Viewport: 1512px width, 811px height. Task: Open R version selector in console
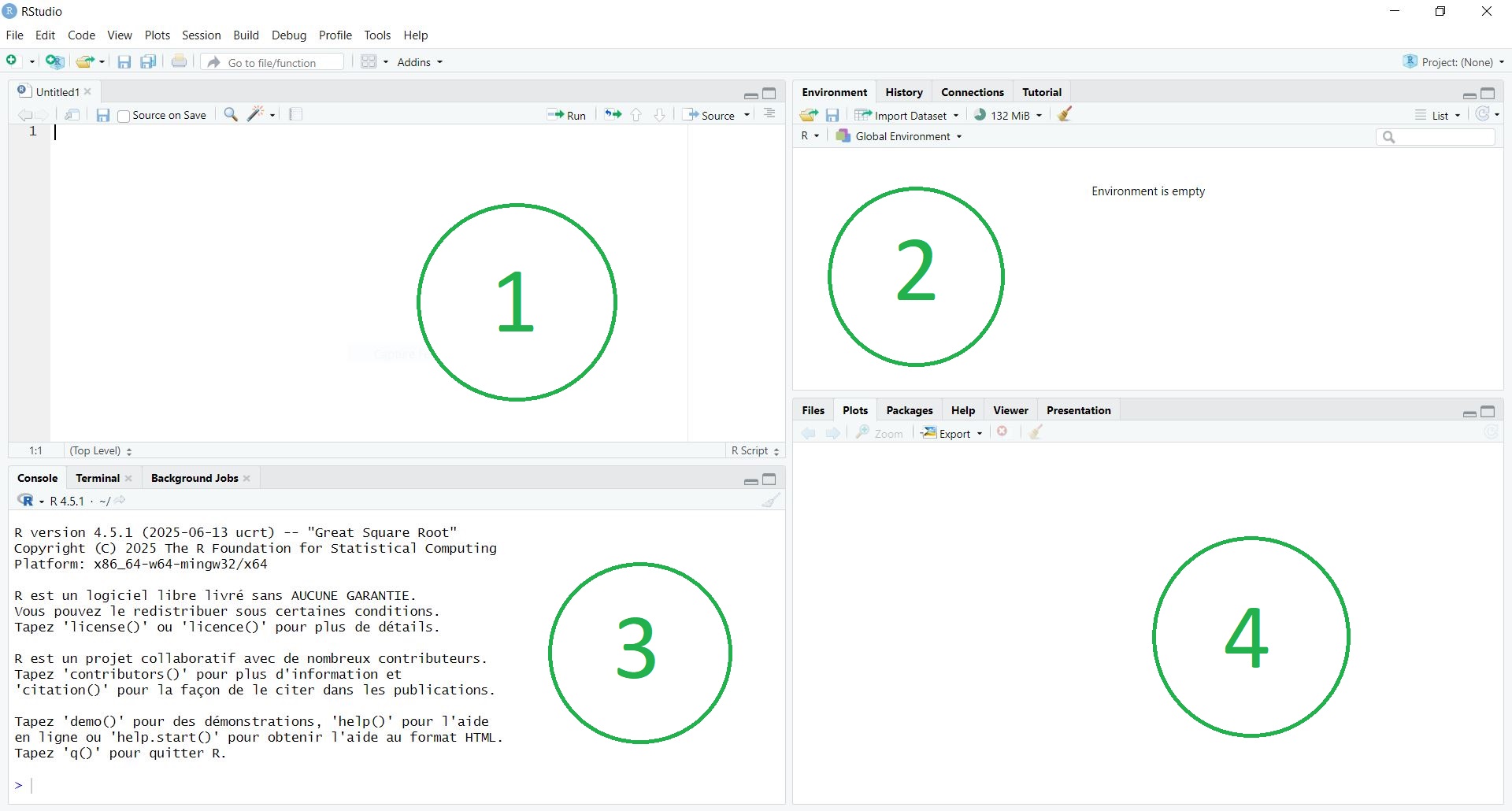[x=30, y=501]
